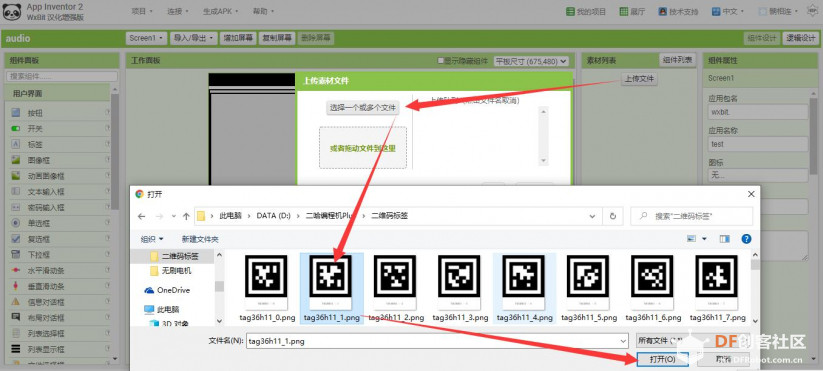823x371 pixels.
Task: Open the 生成APK menu
Action: (220, 12)
